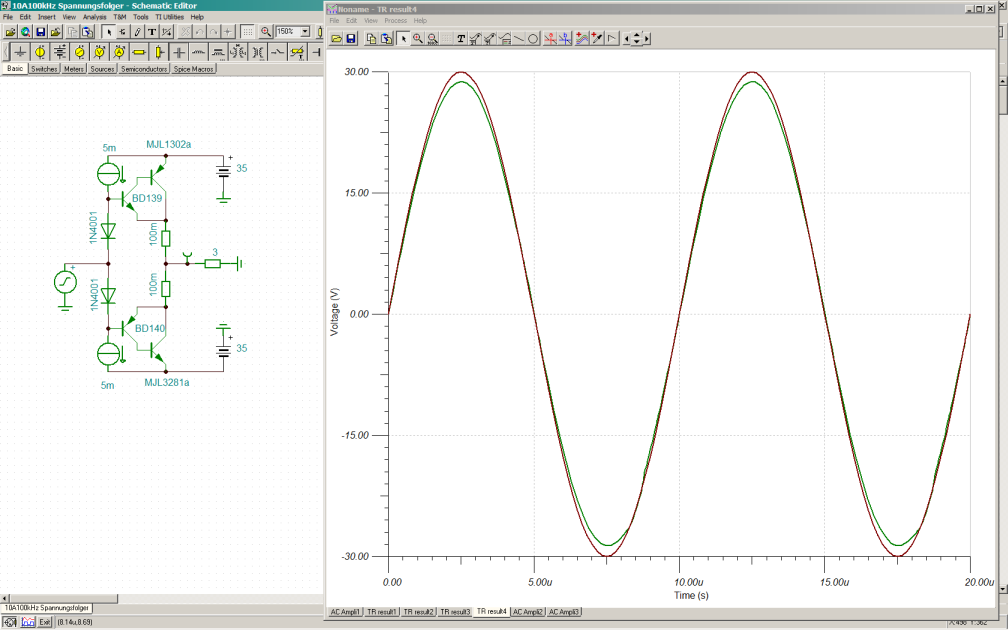Add cursor A in graph toolbar
Viewport: 1008px width, 630px height.
(550, 39)
